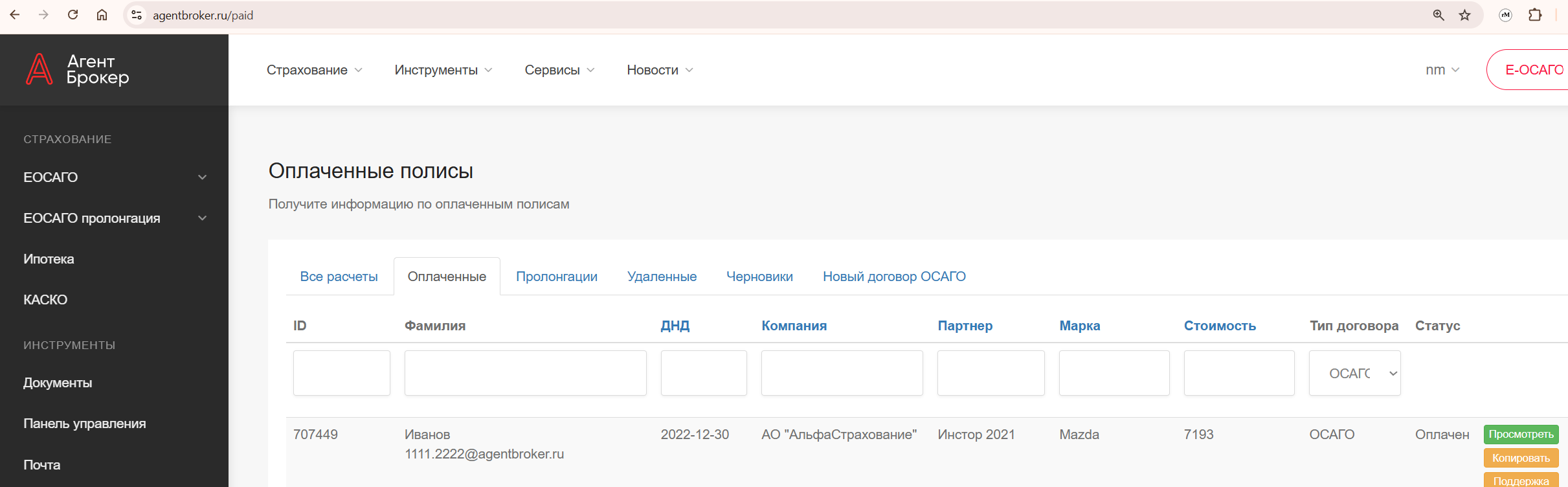1568x487 pixels.
Task: Sort the table by Стоимость column
Action: [x=1220, y=326]
